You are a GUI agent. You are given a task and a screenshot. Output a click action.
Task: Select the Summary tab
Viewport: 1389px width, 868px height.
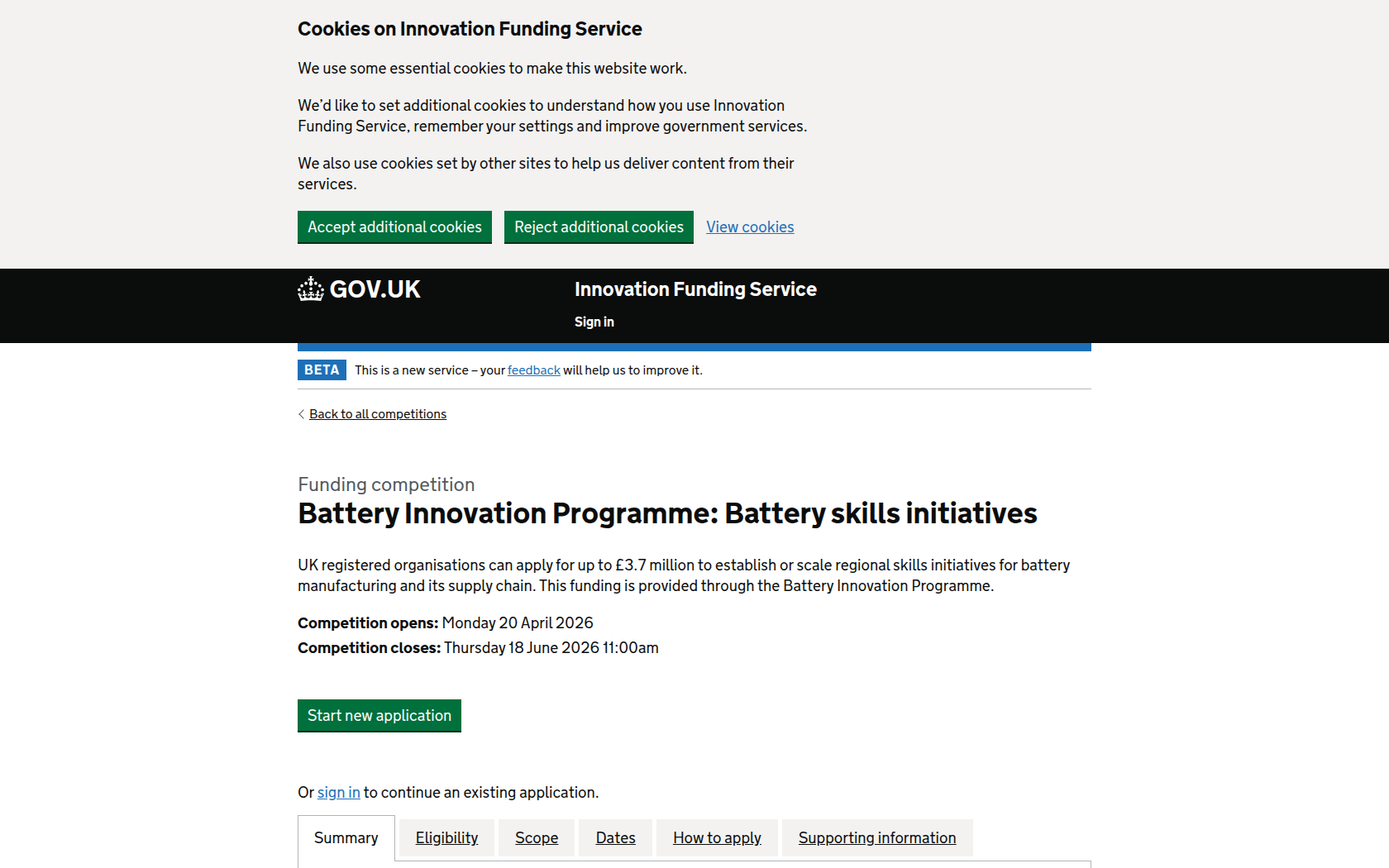pos(346,838)
